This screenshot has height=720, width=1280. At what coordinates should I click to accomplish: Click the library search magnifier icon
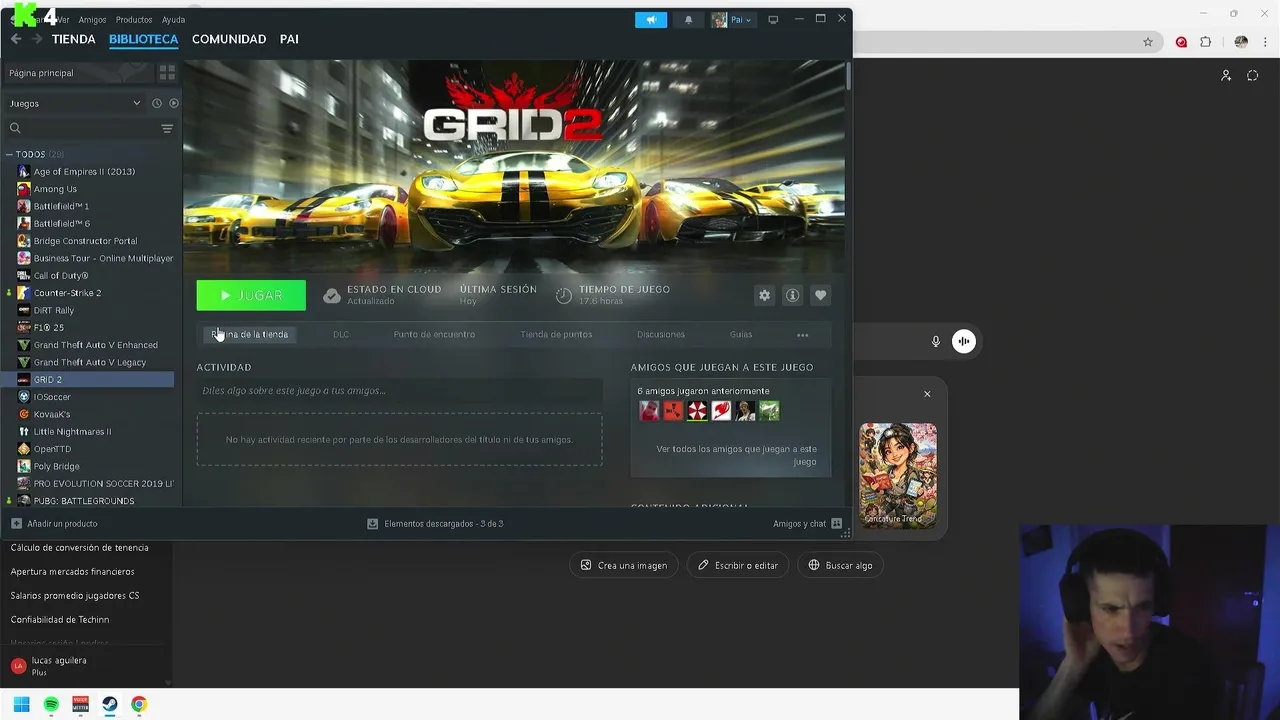tap(15, 128)
